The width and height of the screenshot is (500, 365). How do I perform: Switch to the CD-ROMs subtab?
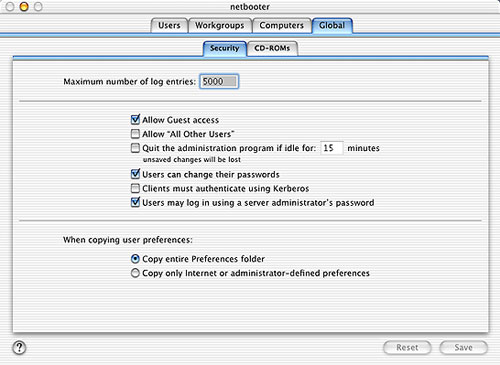(x=272, y=49)
